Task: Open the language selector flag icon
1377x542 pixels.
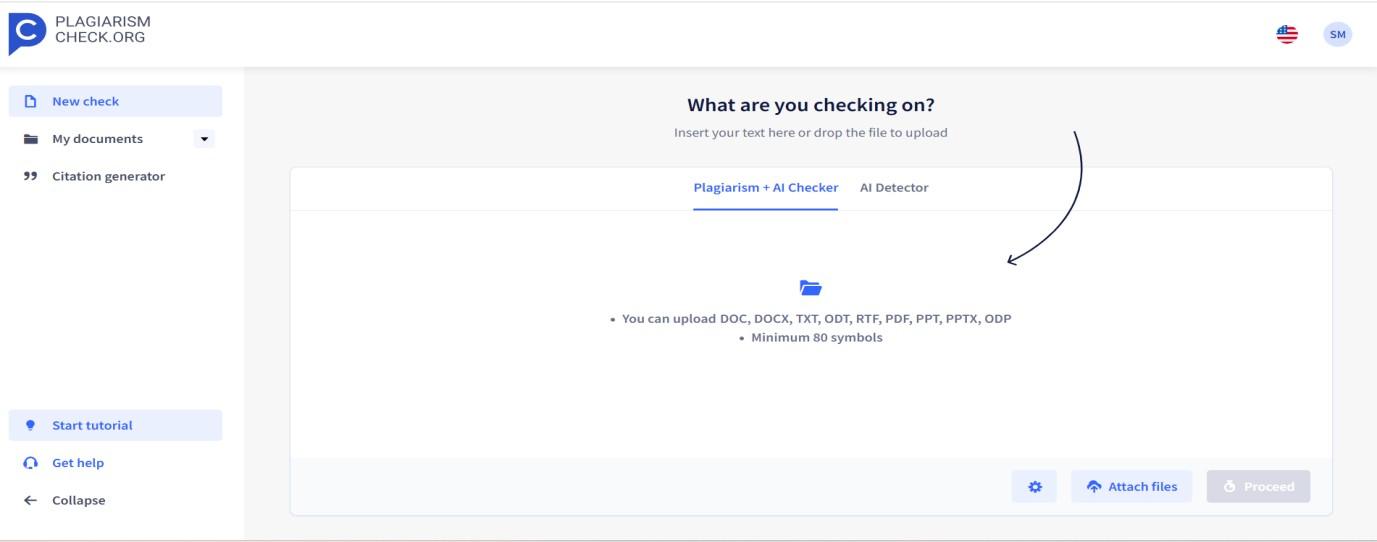Action: coord(1288,34)
